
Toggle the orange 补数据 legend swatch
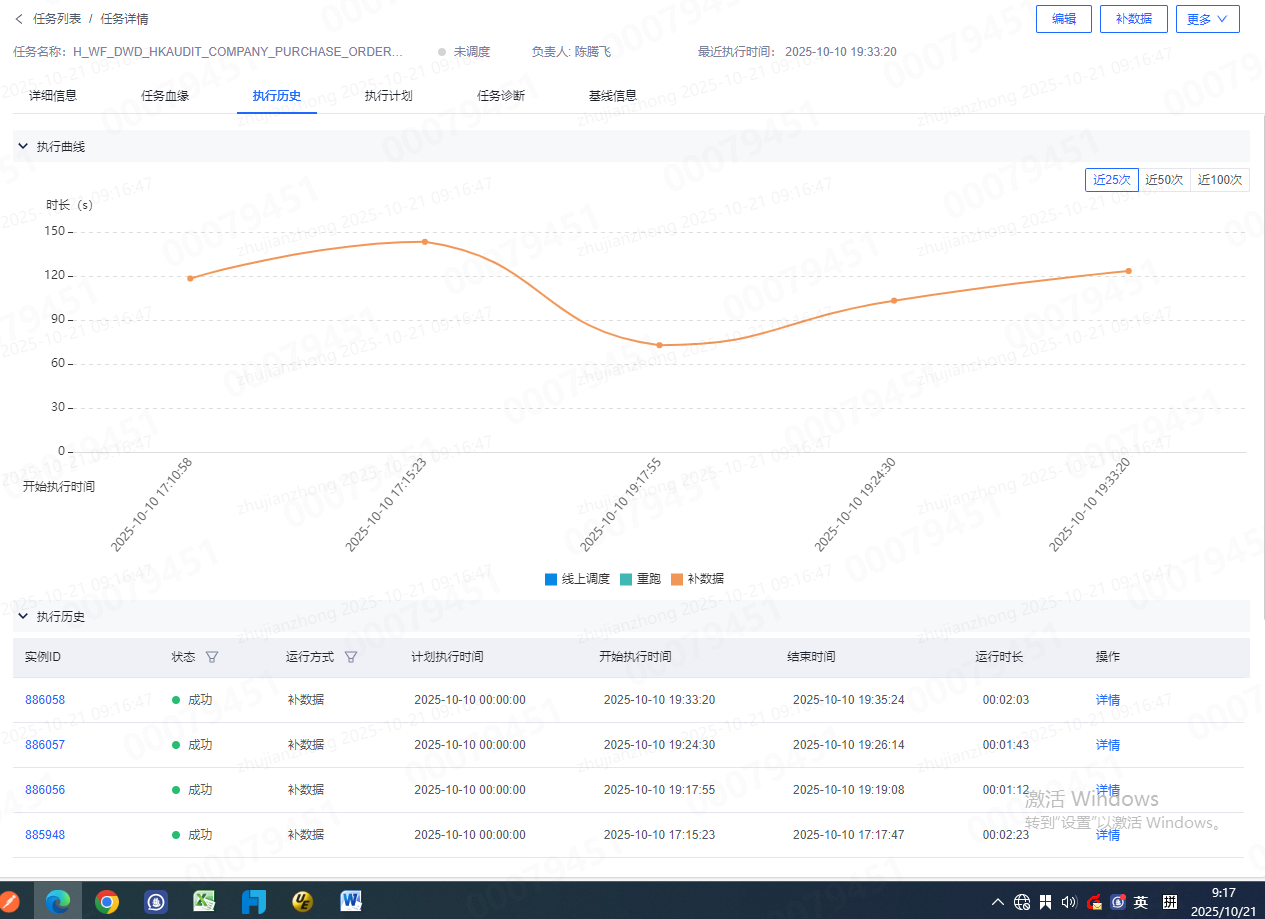tap(677, 579)
